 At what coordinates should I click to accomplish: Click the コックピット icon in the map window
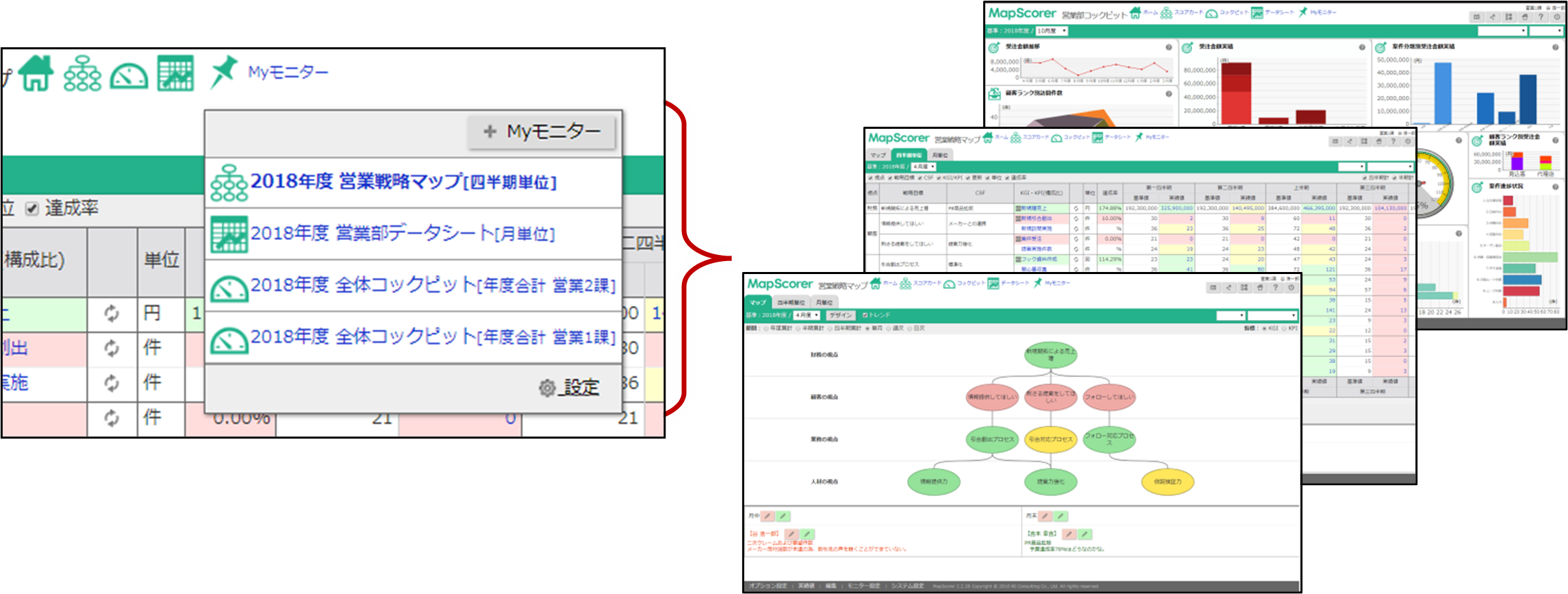click(x=949, y=284)
